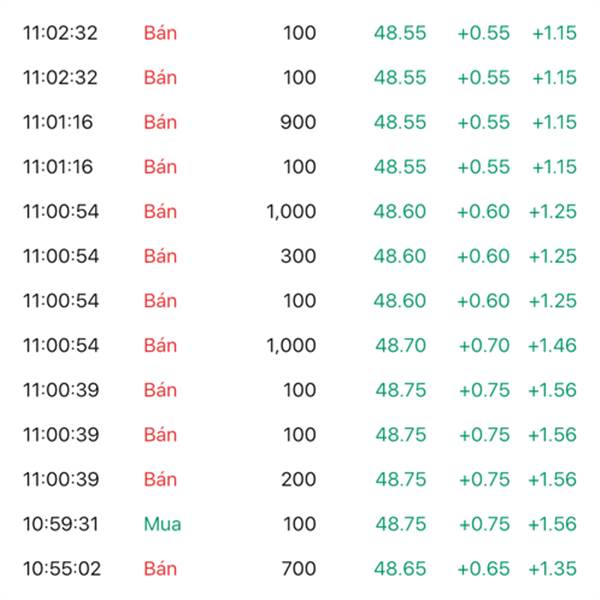The image size is (600, 600).
Task: Select the 48.60 price in 300-volume row
Action: [x=400, y=256]
